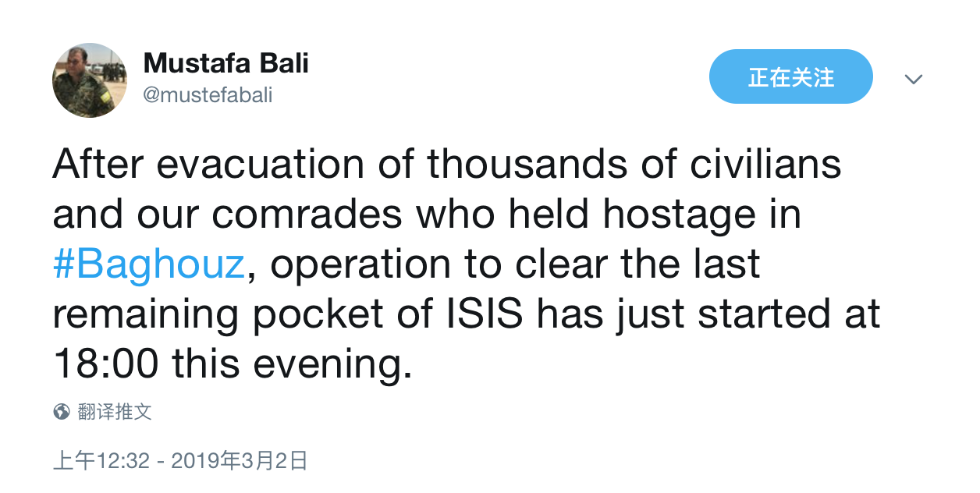The image size is (980, 493).
Task: Click the 关注 characters inside follow button
Action: point(812,77)
